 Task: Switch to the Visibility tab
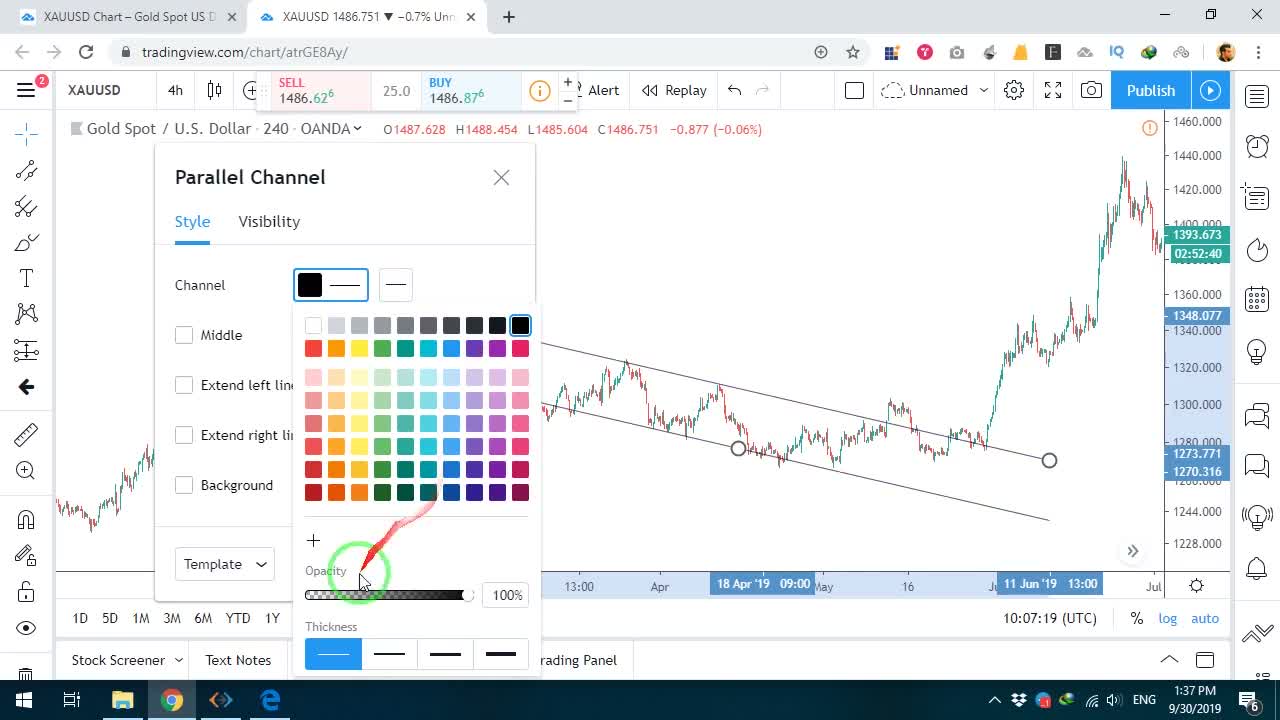pyautogui.click(x=269, y=221)
